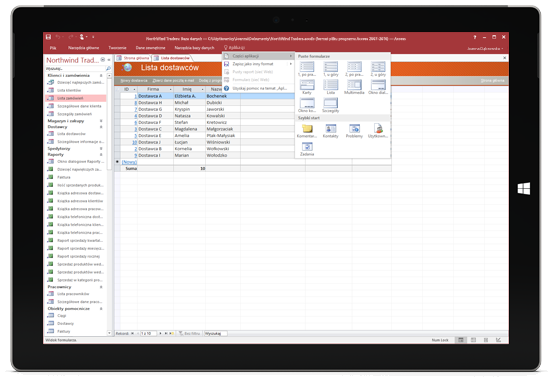The width and height of the screenshot is (554, 383).
Task: Switch to Design view via status bar icon
Action: click(x=498, y=340)
